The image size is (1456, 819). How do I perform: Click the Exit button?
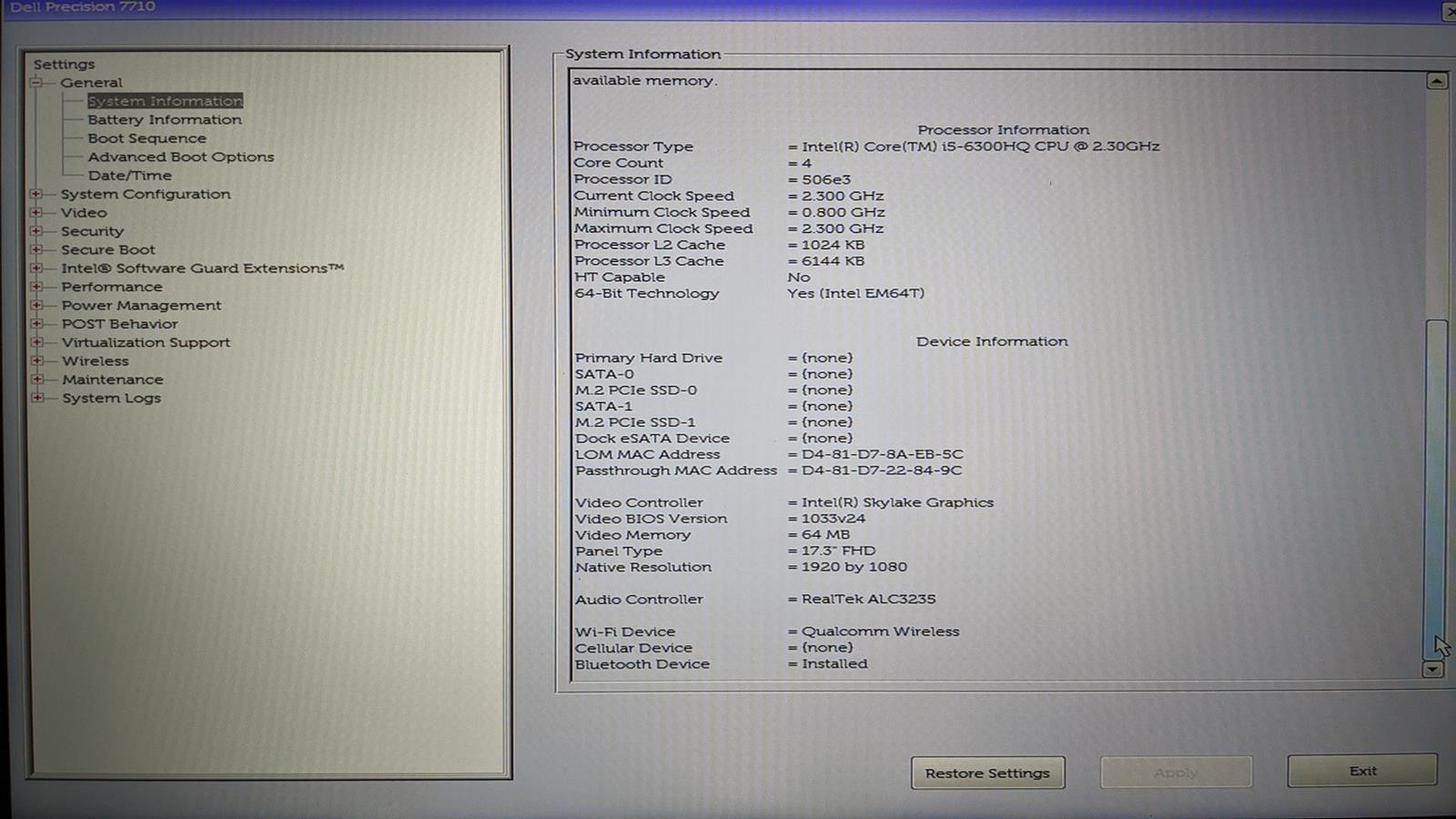click(x=1362, y=771)
